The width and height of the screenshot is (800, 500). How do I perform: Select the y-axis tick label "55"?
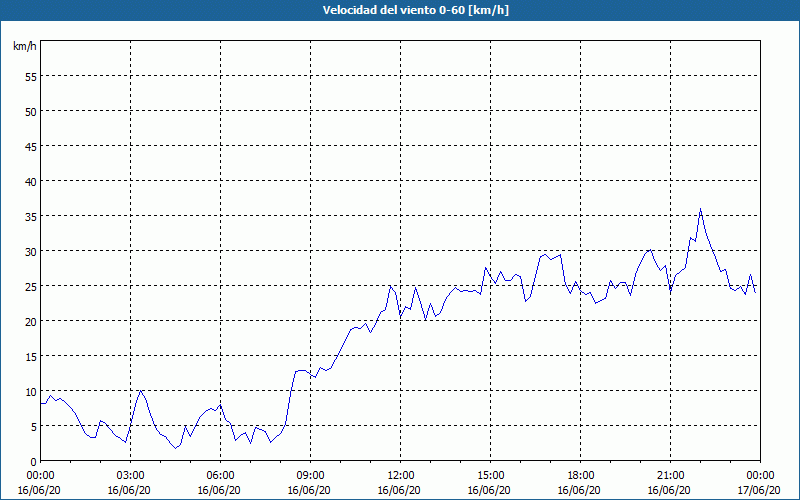point(31,77)
